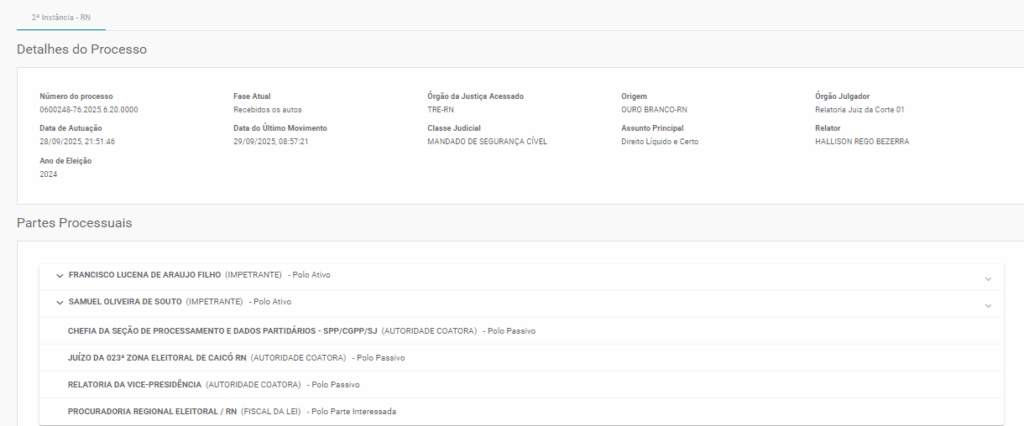Expand chevron left of Samuel Oliveira de Souto
1024x426 pixels.
[x=60, y=302]
